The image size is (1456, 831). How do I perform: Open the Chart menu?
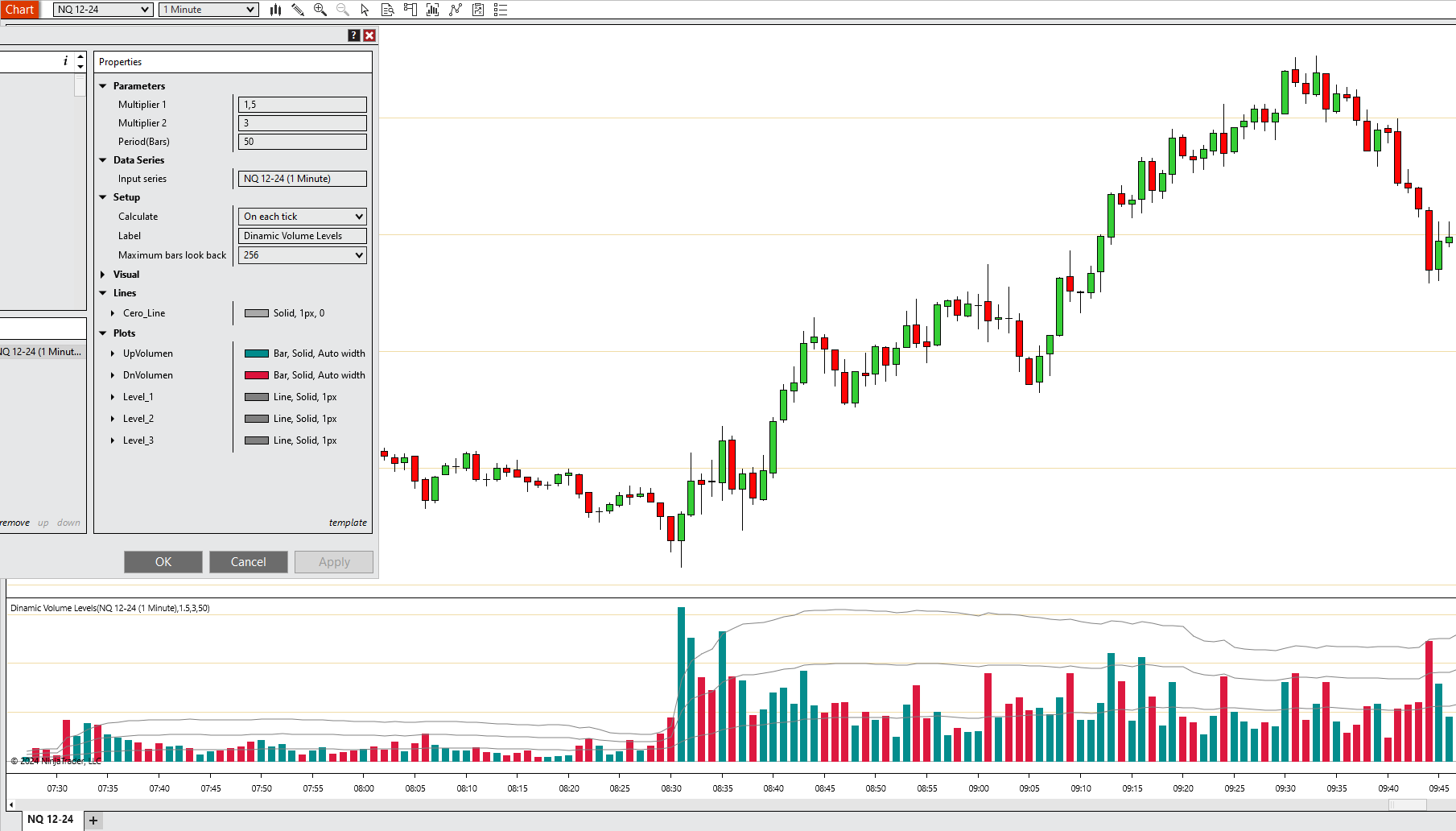19,10
